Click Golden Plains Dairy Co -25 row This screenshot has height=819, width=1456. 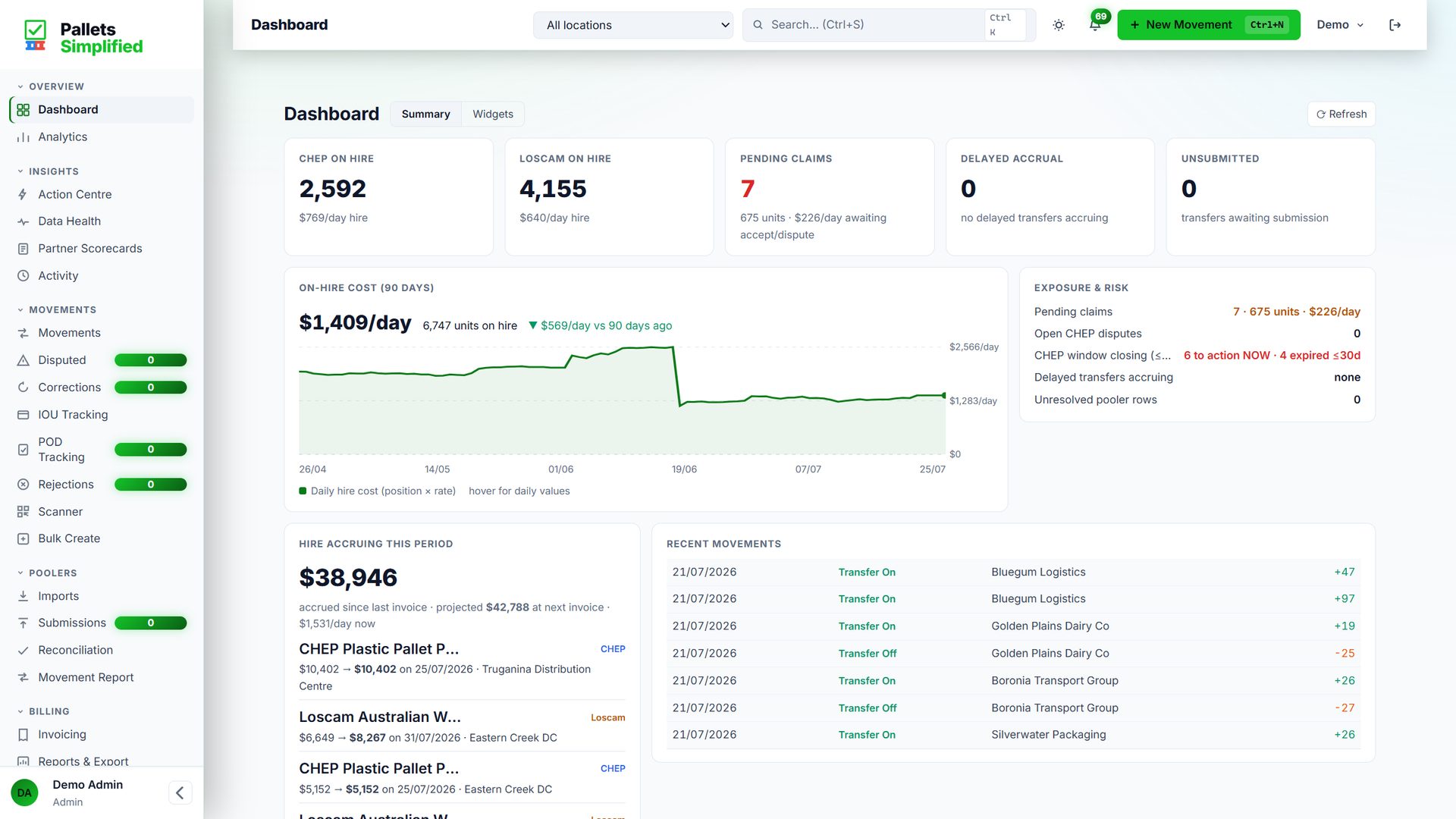pyautogui.click(x=1013, y=654)
